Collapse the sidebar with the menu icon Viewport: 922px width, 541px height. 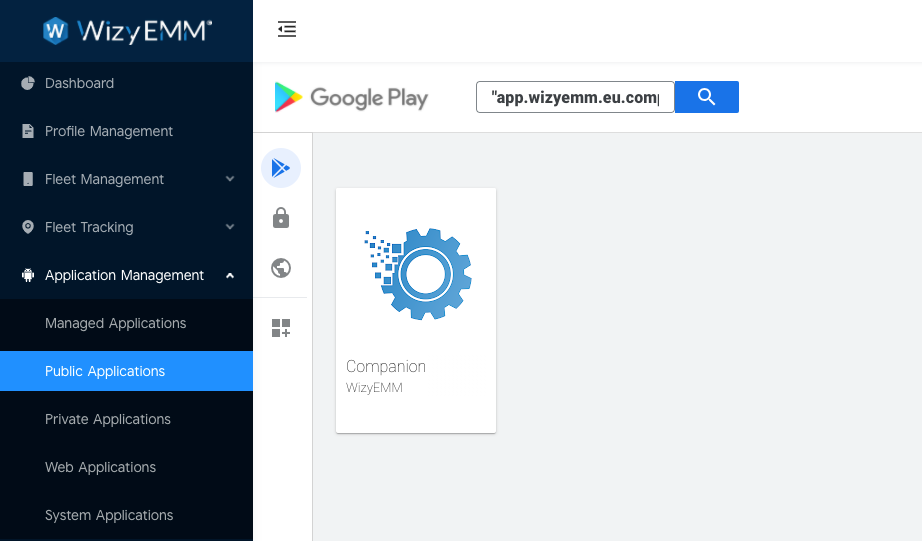click(x=287, y=29)
